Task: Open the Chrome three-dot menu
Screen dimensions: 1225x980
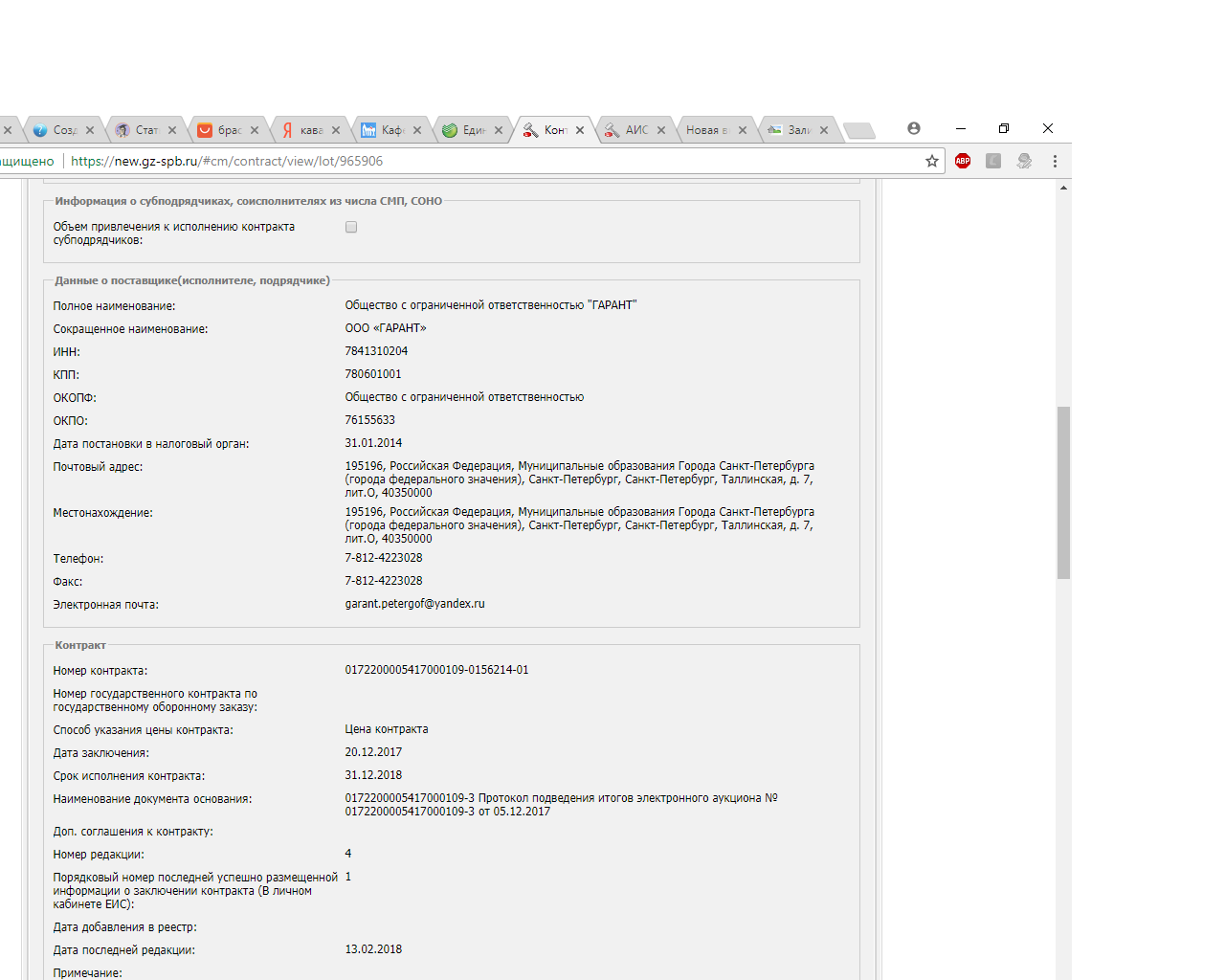Action: (1055, 161)
